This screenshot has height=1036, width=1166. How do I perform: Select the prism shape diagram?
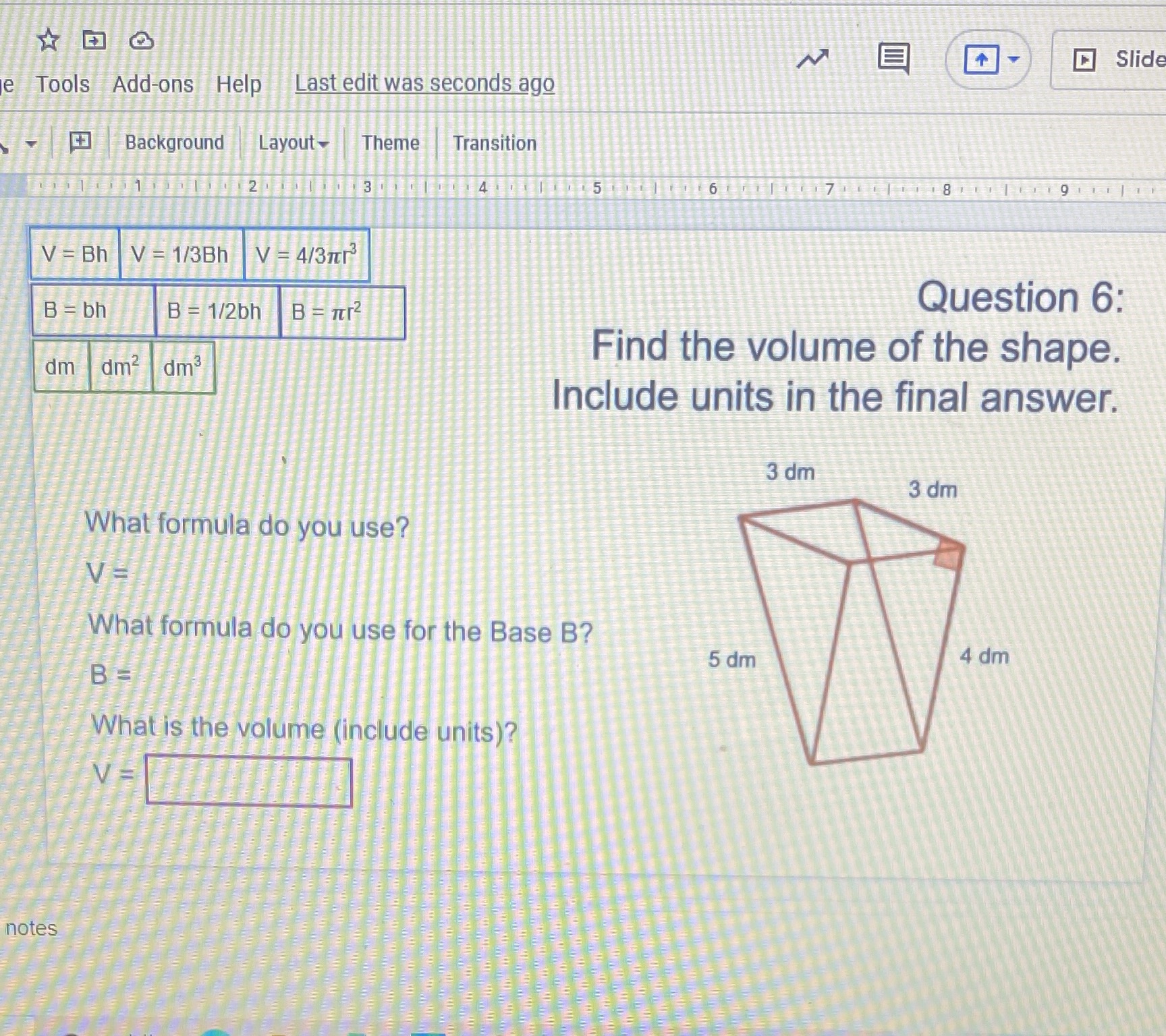[852, 632]
